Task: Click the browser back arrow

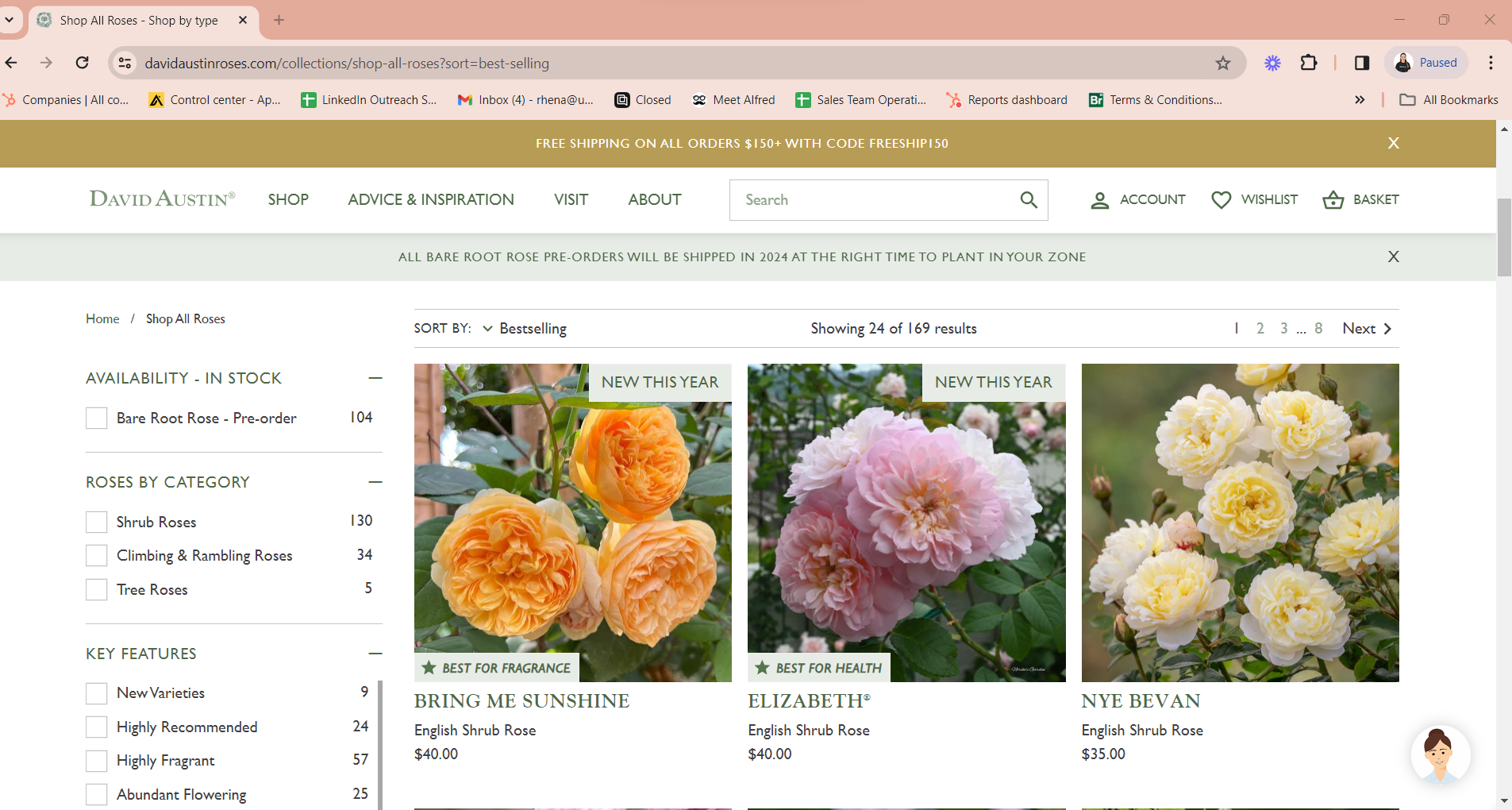Action: 11,63
